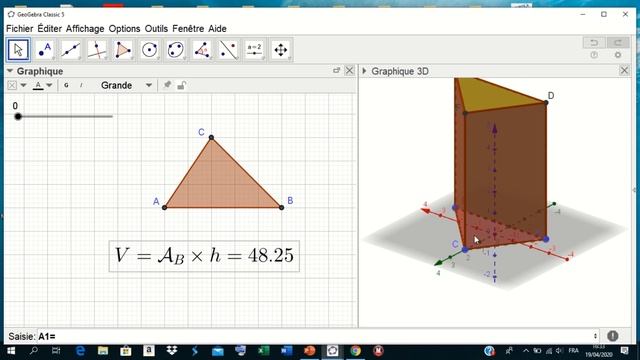Viewport: 640px width, 360px height.
Task: Open PowerPoint from the taskbar
Action: [309, 351]
